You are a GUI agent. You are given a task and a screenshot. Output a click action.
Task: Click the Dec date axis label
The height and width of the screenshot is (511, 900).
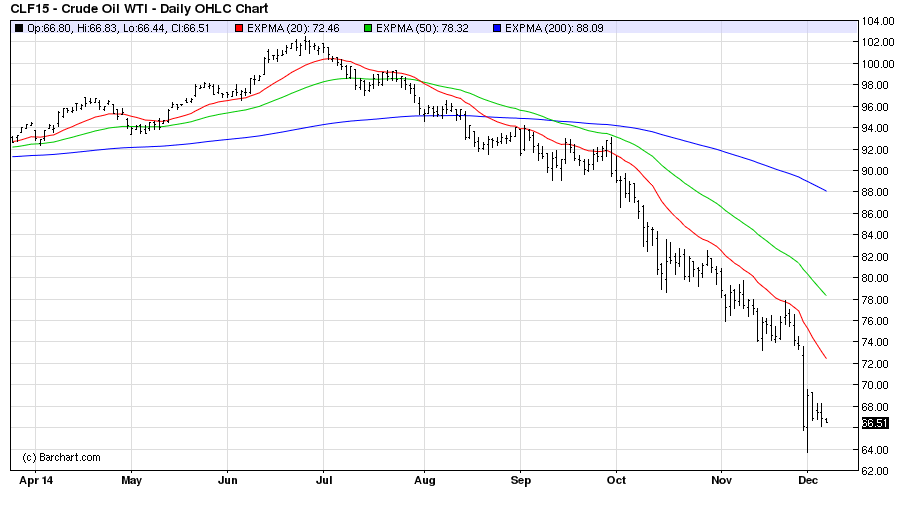point(808,480)
